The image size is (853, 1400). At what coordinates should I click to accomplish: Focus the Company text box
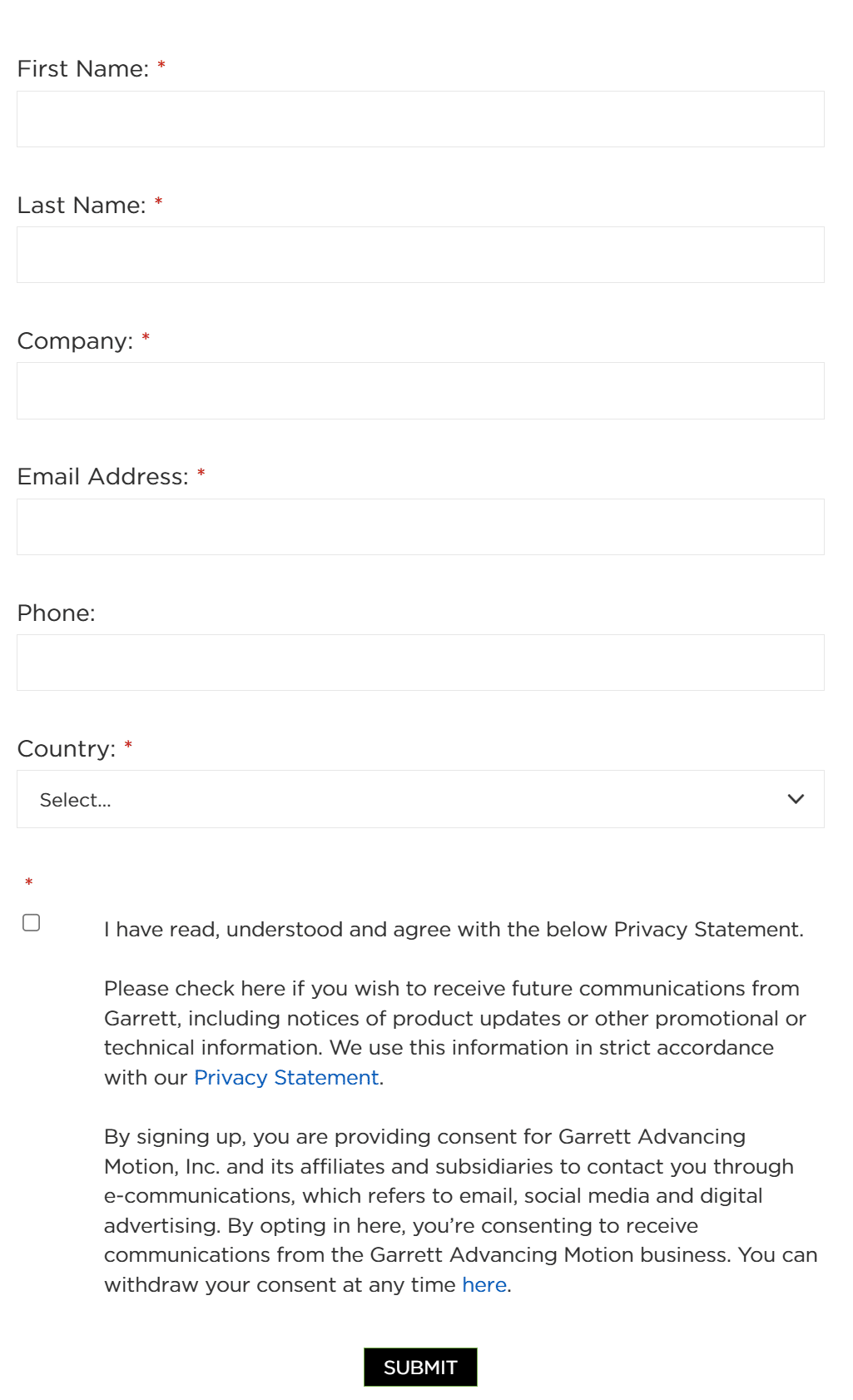[x=420, y=390]
